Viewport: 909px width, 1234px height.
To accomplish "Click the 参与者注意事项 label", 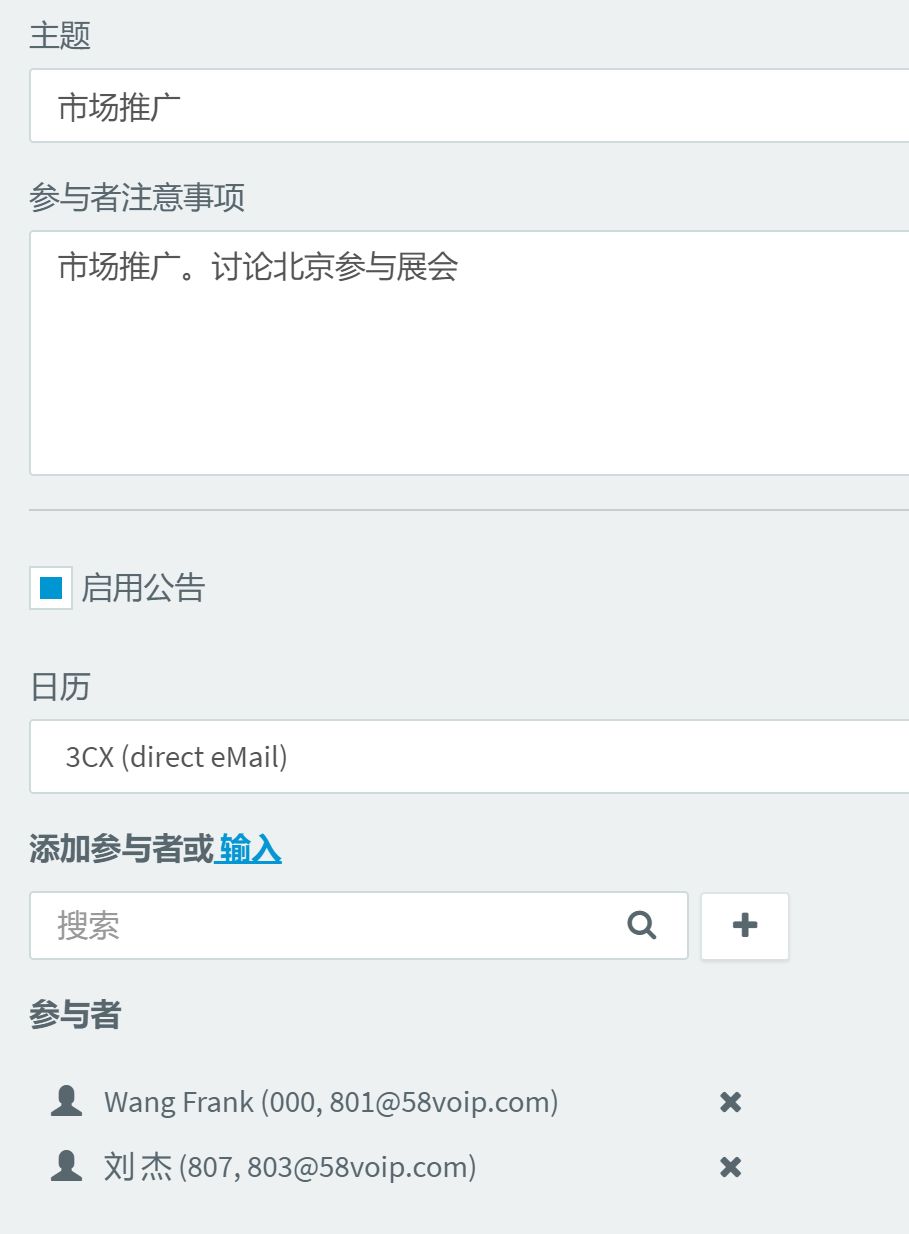I will [137, 197].
